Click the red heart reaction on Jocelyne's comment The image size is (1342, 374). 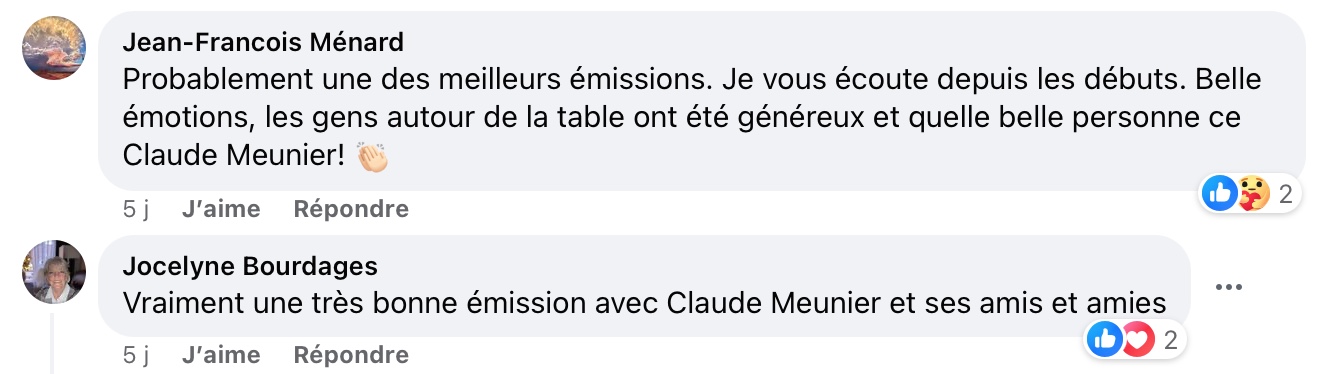coord(1138,341)
